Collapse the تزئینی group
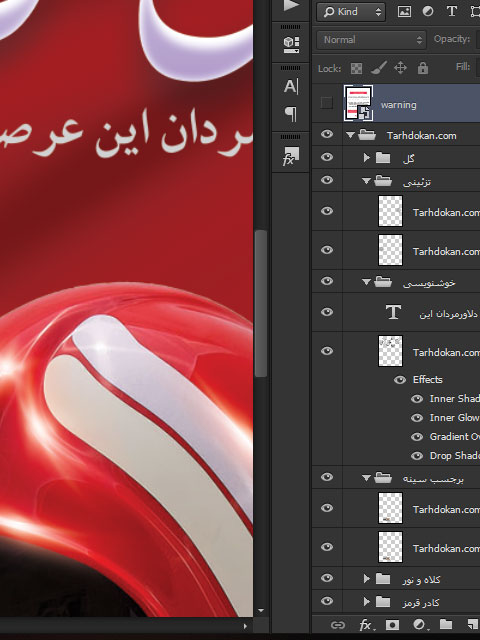Image resolution: width=480 pixels, height=640 pixels. pos(366,181)
